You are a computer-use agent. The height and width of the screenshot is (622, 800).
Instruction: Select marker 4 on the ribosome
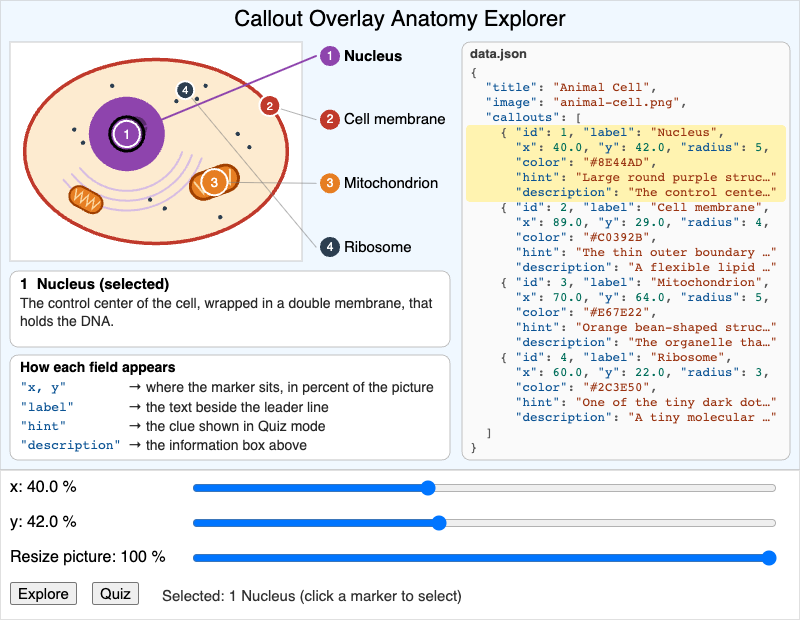185,91
